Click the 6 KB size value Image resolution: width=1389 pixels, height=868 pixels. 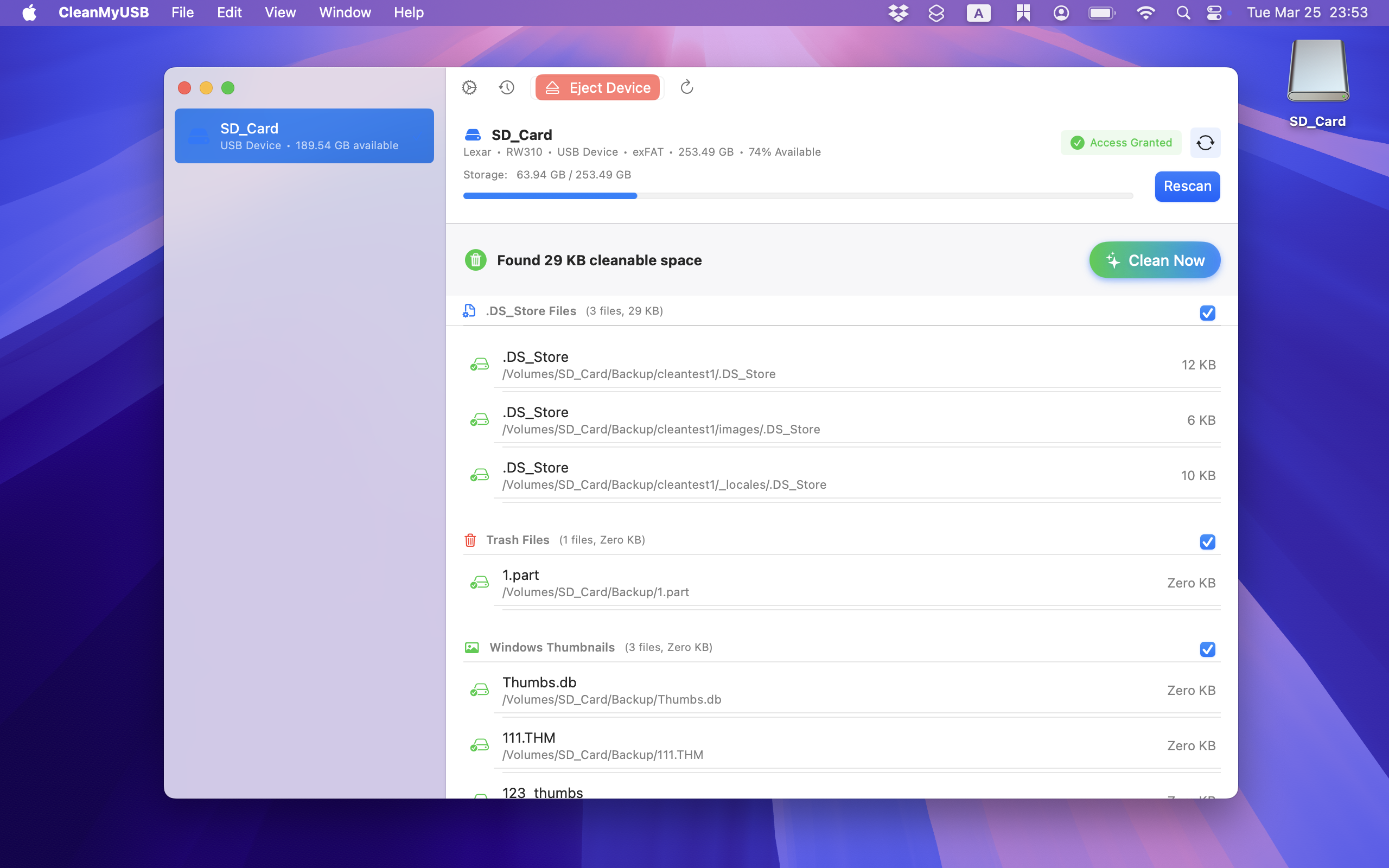coord(1201,420)
